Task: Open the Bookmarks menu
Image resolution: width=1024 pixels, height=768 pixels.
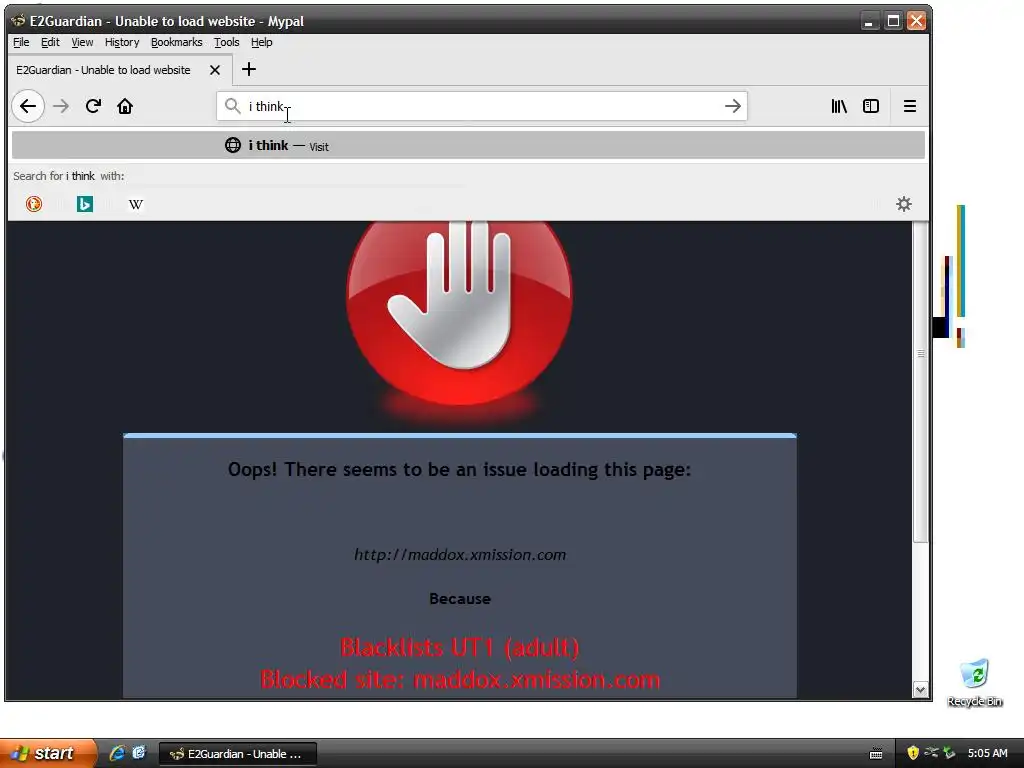Action: [176, 42]
